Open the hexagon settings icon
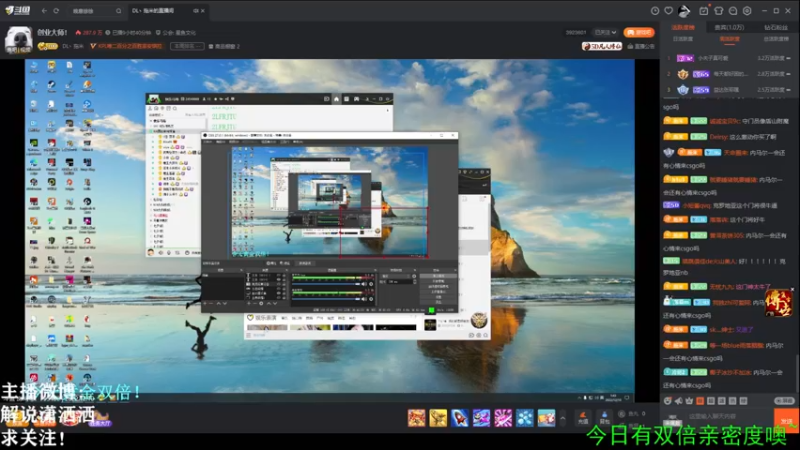The width and height of the screenshot is (800, 450). pyautogui.click(x=747, y=11)
